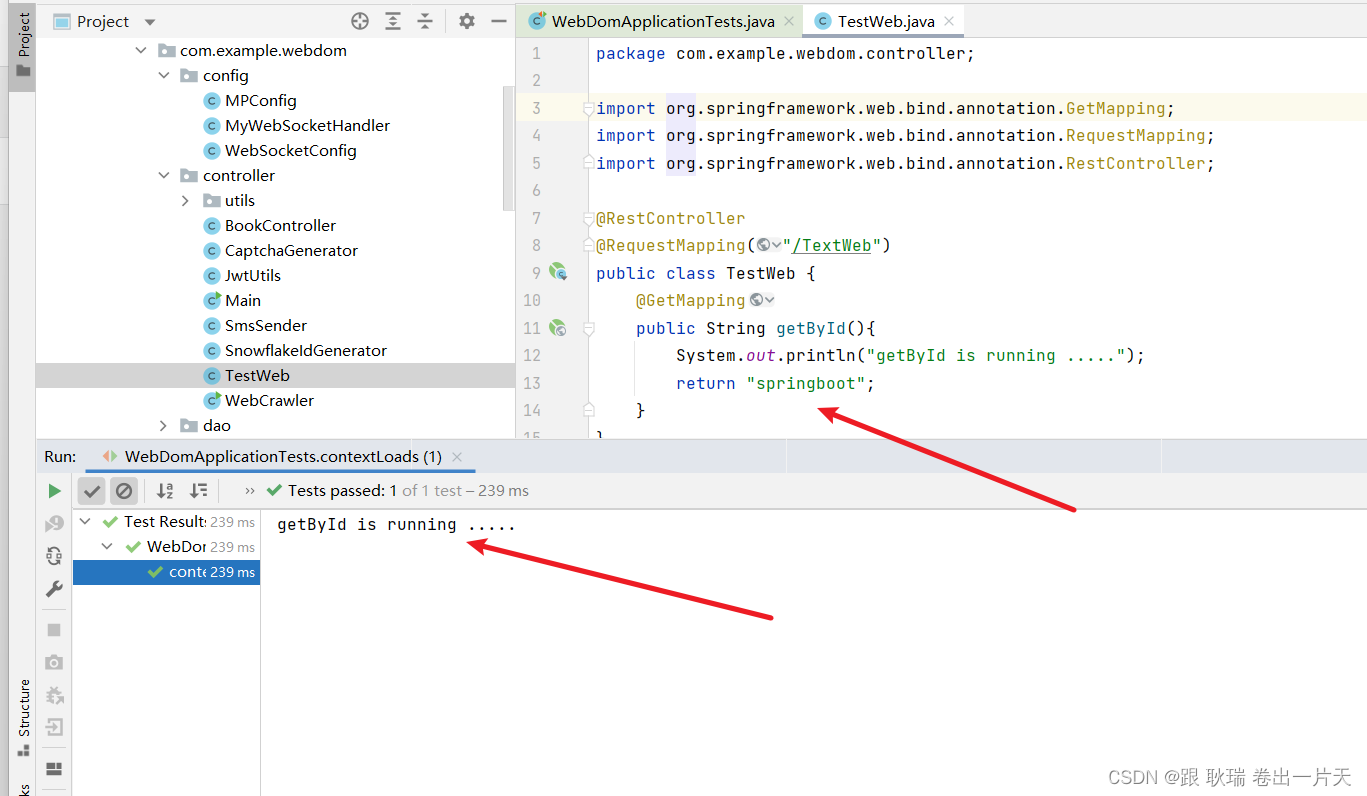The width and height of the screenshot is (1367, 796).
Task: Fold the getById method on line 11
Action: (x=589, y=327)
